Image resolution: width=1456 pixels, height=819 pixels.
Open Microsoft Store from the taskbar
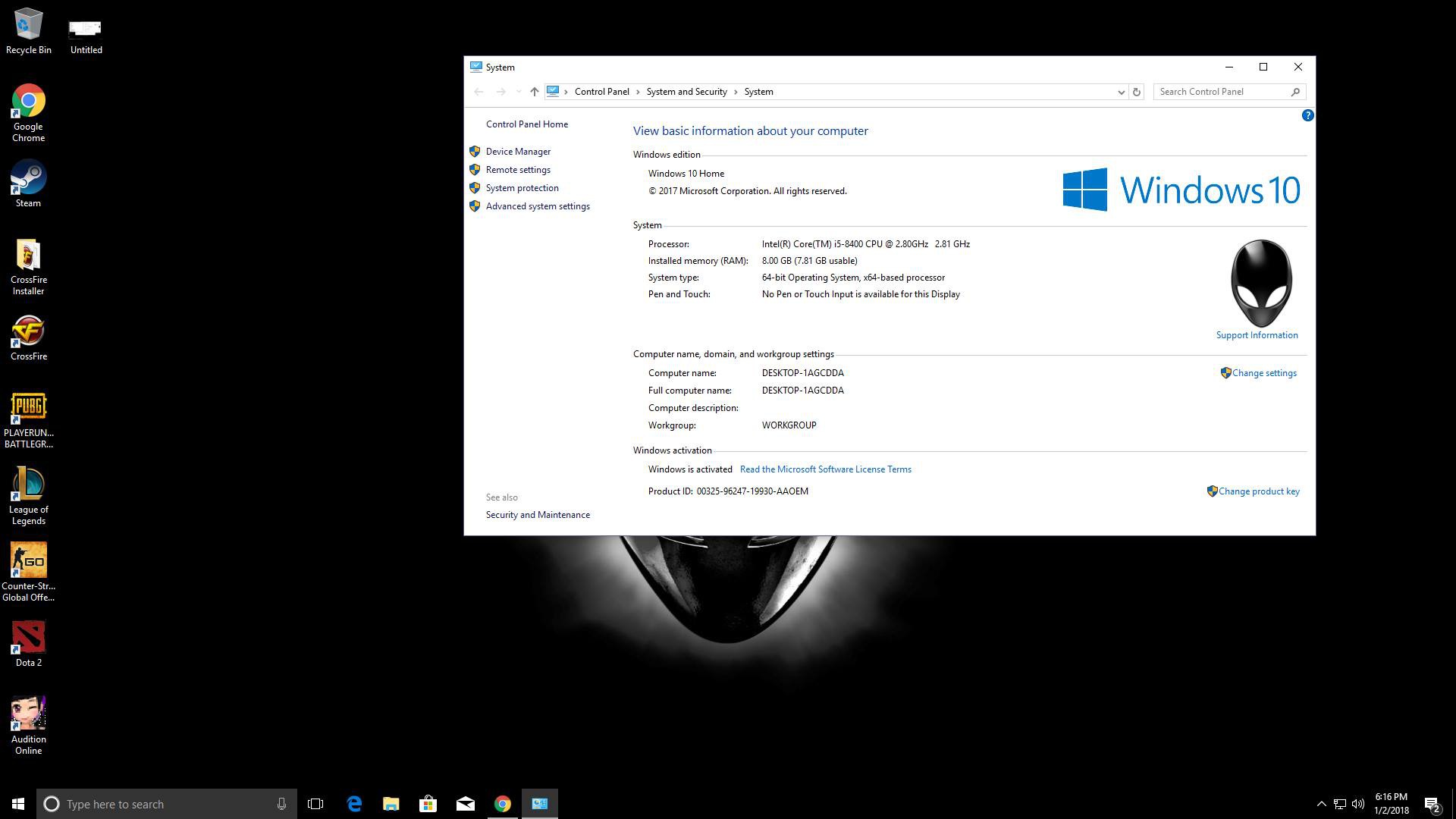(428, 804)
